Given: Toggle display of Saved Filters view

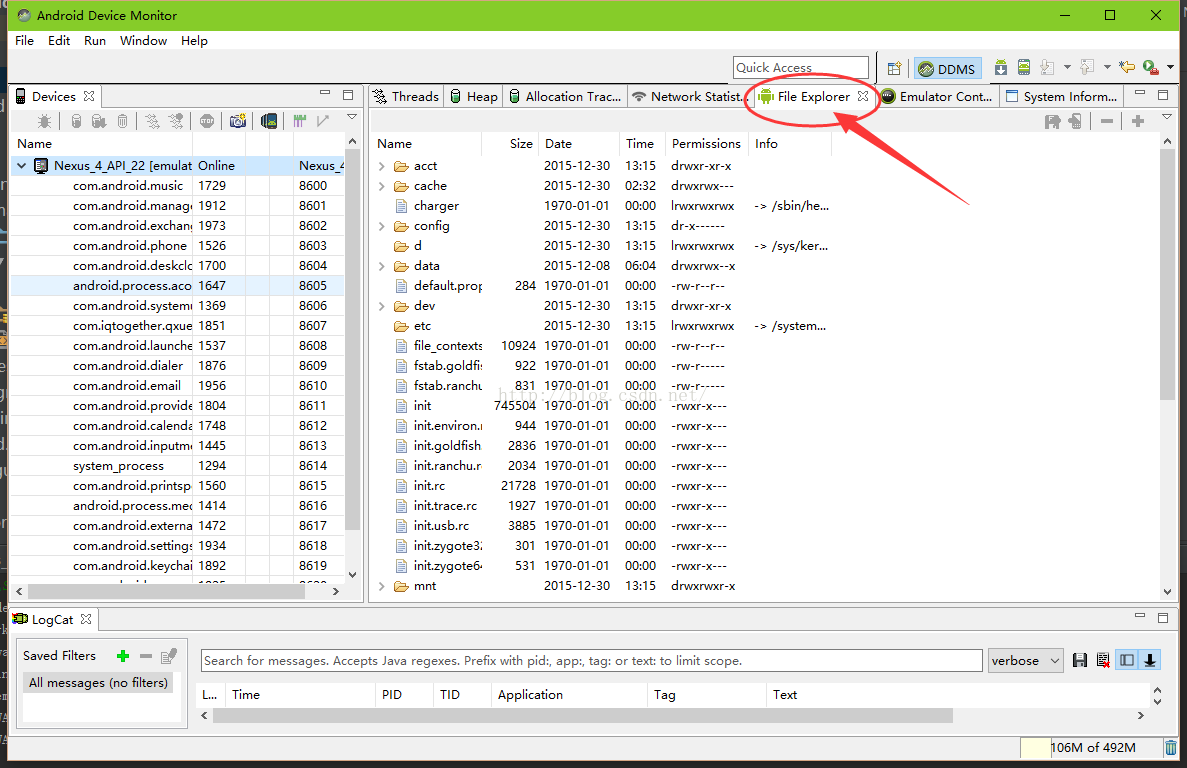Looking at the screenshot, I should tap(1127, 661).
